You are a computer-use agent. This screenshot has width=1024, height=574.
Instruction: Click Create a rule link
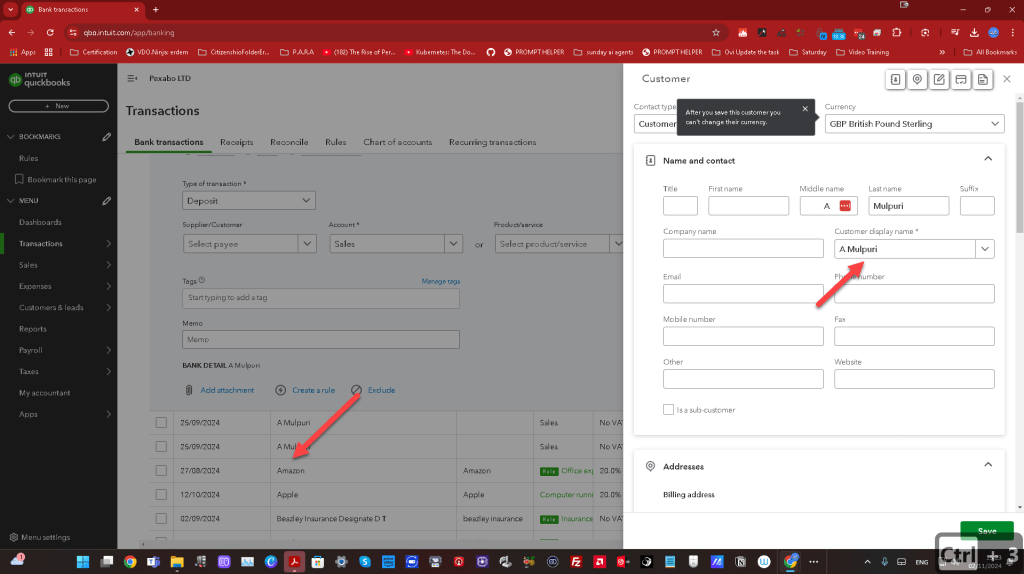point(313,390)
